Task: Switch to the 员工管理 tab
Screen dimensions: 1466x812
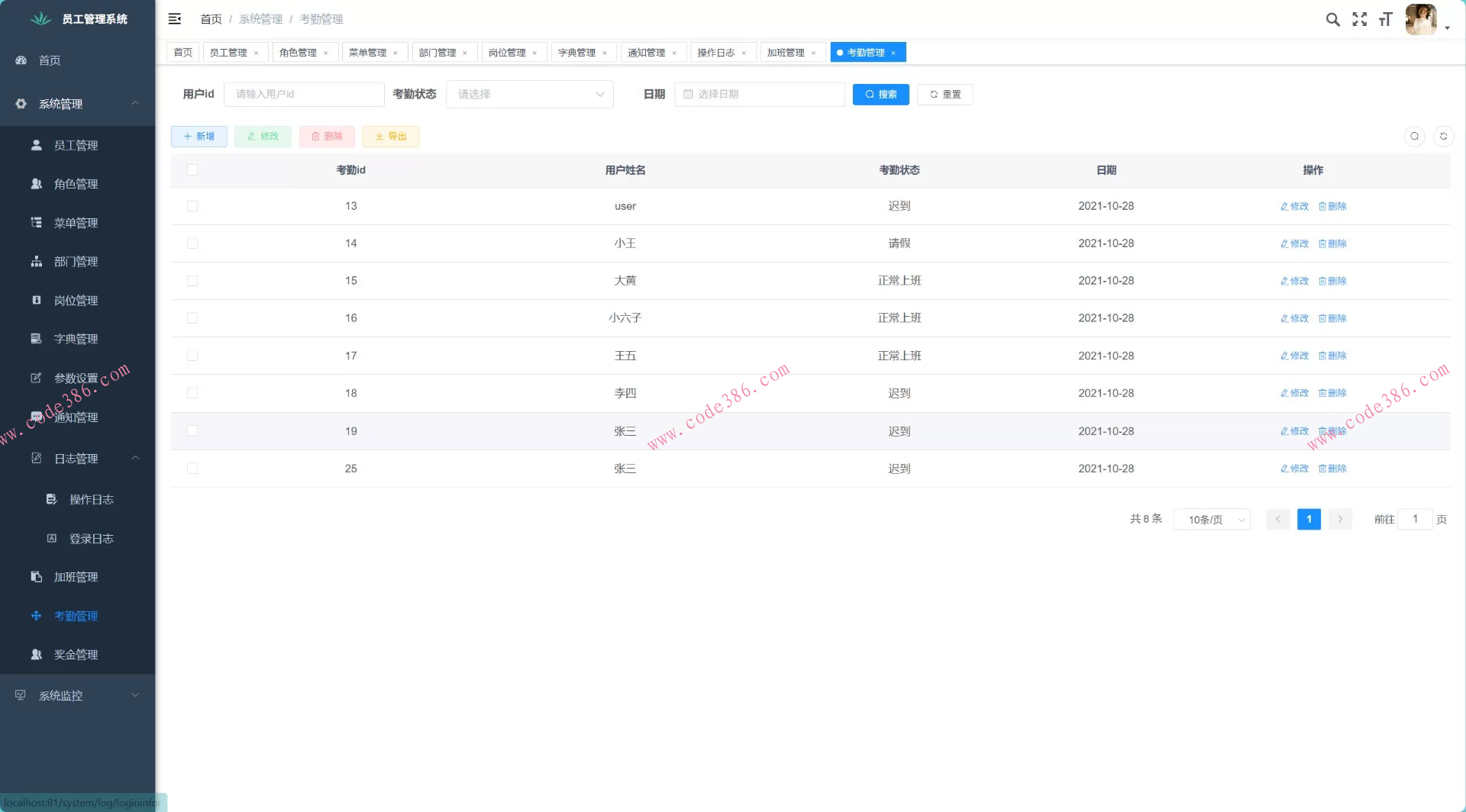Action: pyautogui.click(x=228, y=53)
